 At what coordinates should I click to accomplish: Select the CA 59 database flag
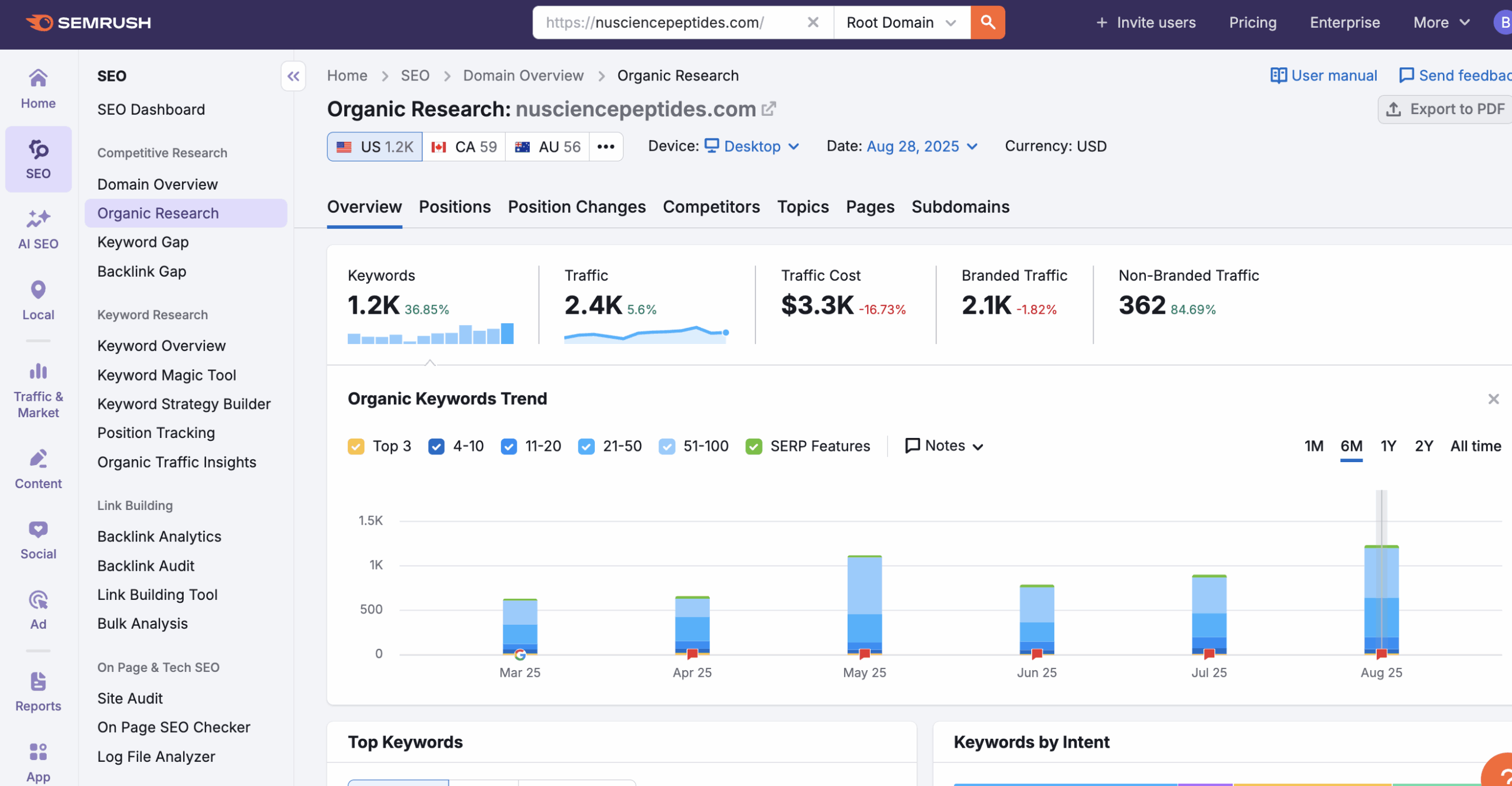pyautogui.click(x=464, y=147)
